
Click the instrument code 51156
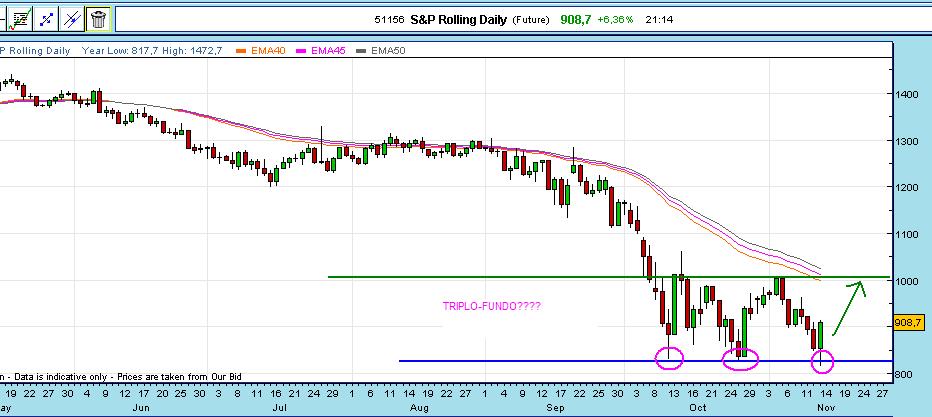point(389,20)
